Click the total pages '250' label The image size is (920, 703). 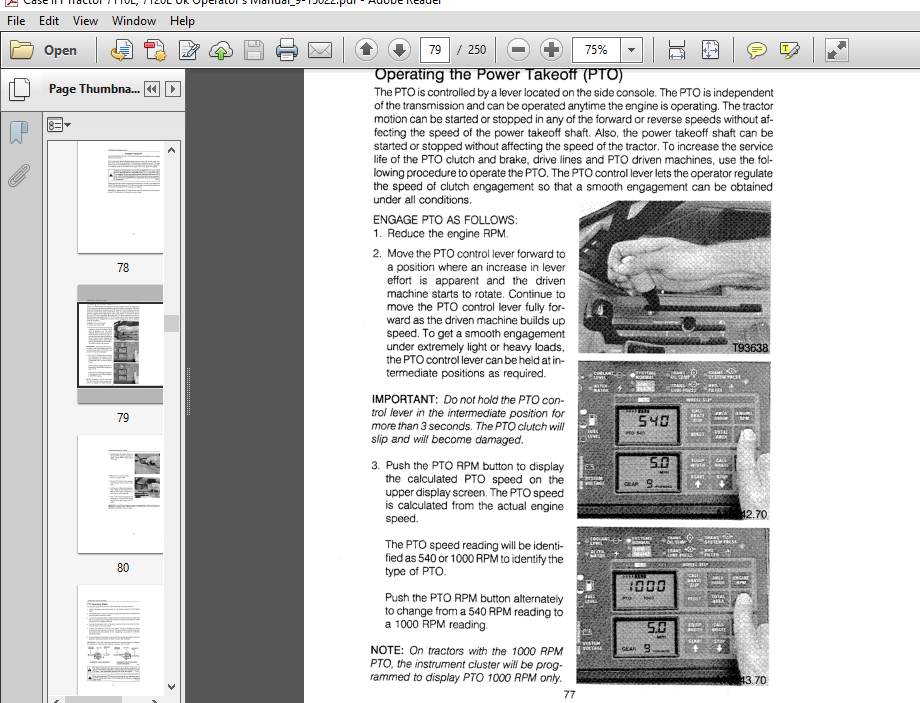click(477, 50)
